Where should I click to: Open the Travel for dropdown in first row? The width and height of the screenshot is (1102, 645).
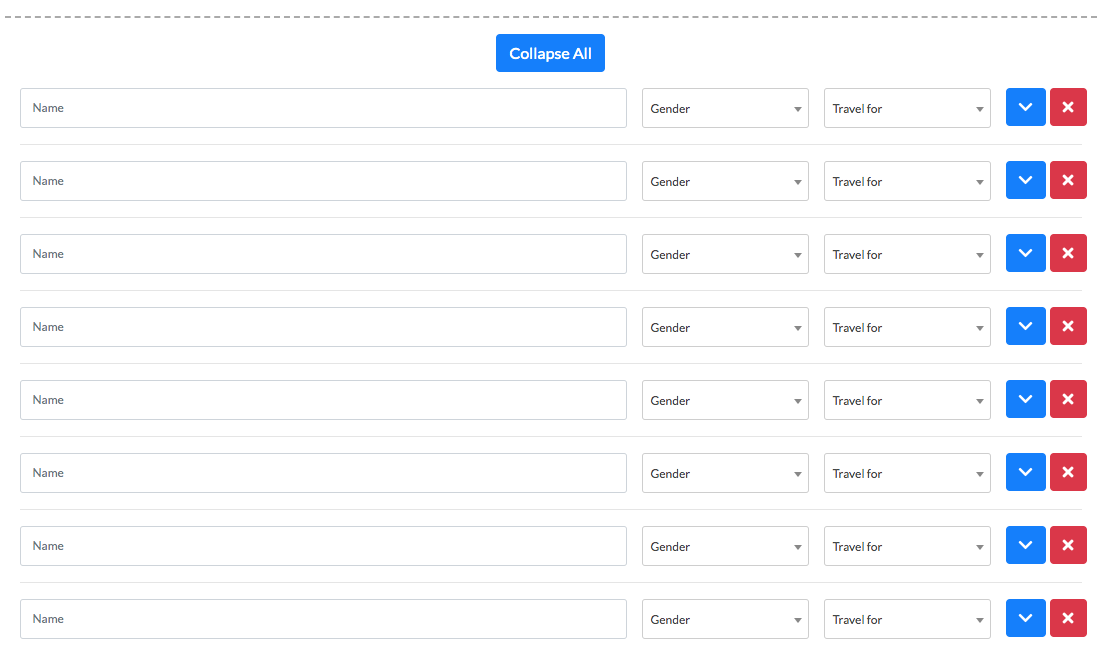click(907, 108)
